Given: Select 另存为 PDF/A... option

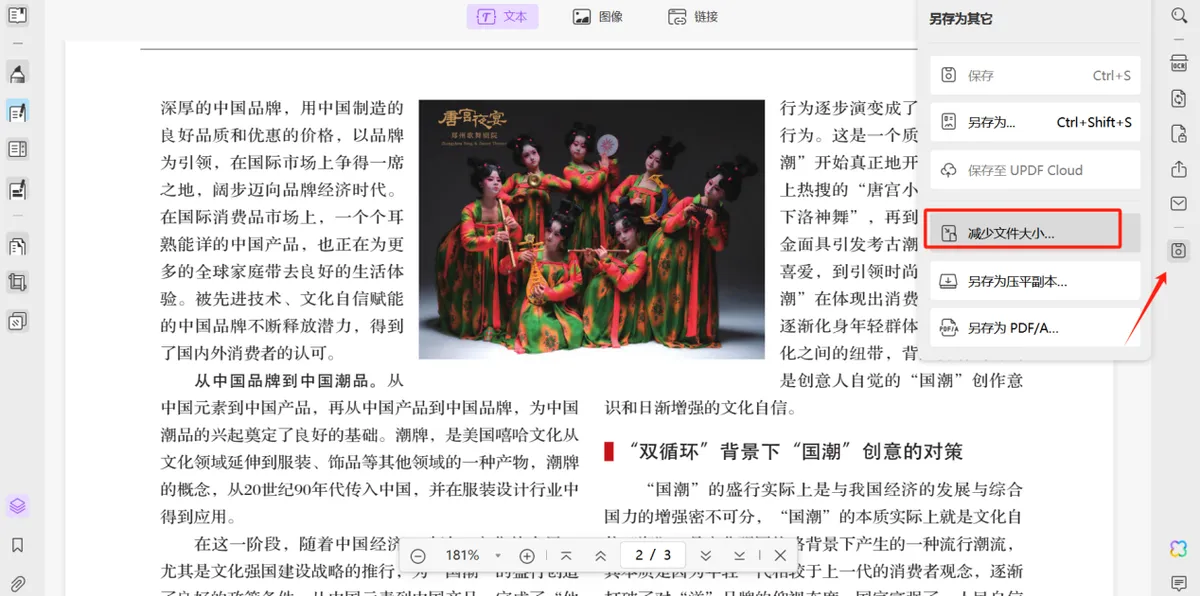Looking at the screenshot, I should 1035,328.
